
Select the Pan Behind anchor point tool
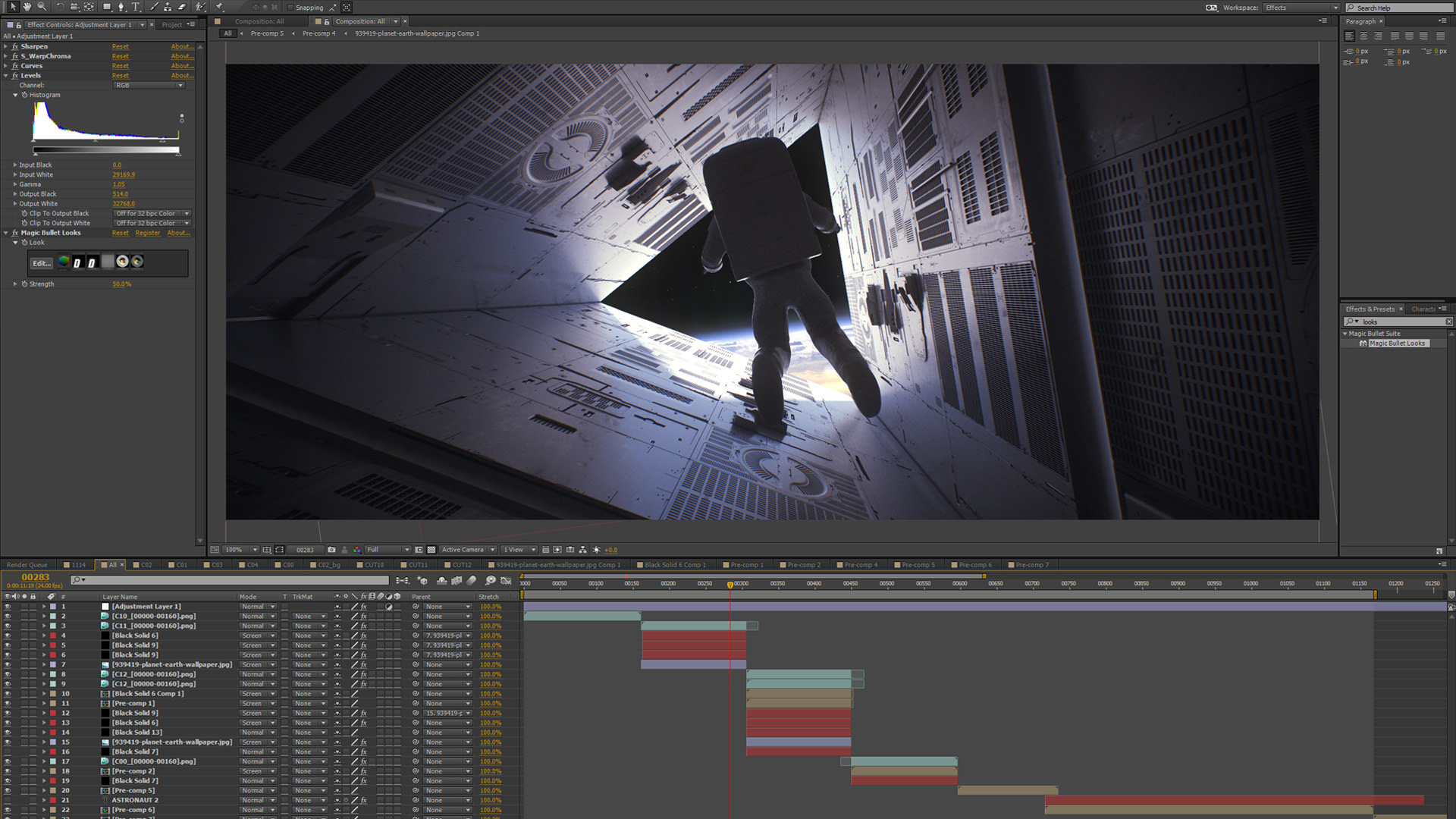[89, 7]
